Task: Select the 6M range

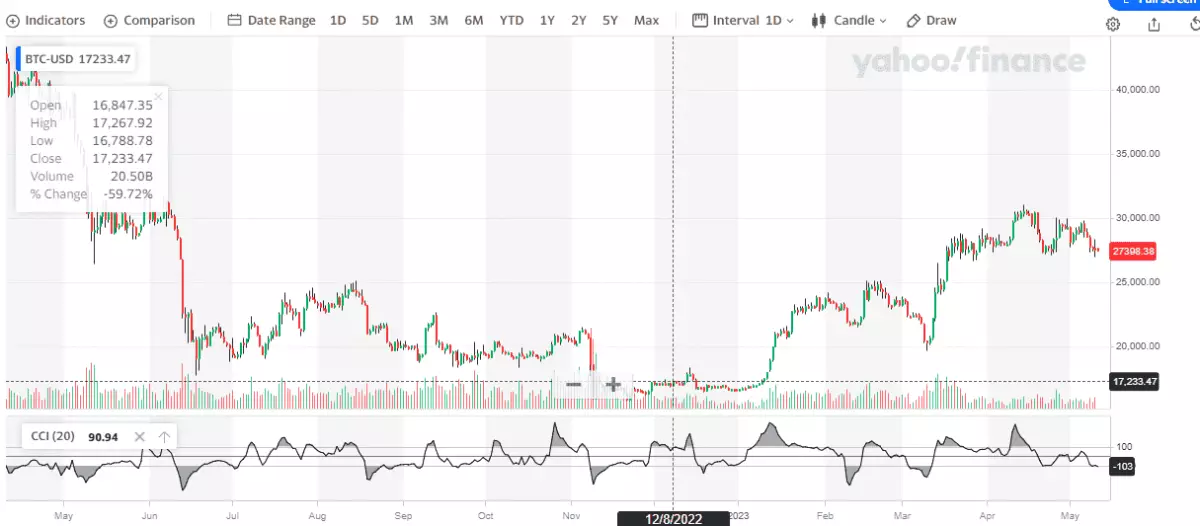Action: [474, 20]
